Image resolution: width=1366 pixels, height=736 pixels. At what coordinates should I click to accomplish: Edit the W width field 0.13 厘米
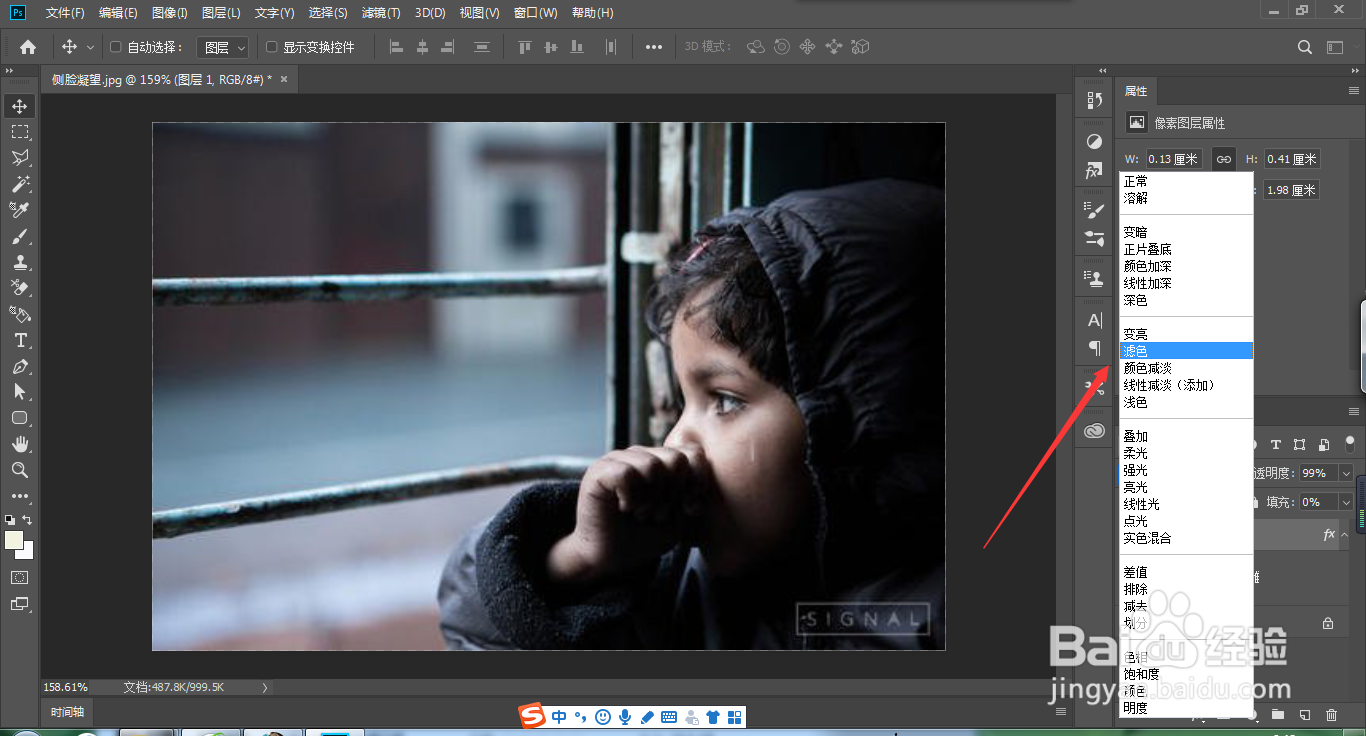1175,159
